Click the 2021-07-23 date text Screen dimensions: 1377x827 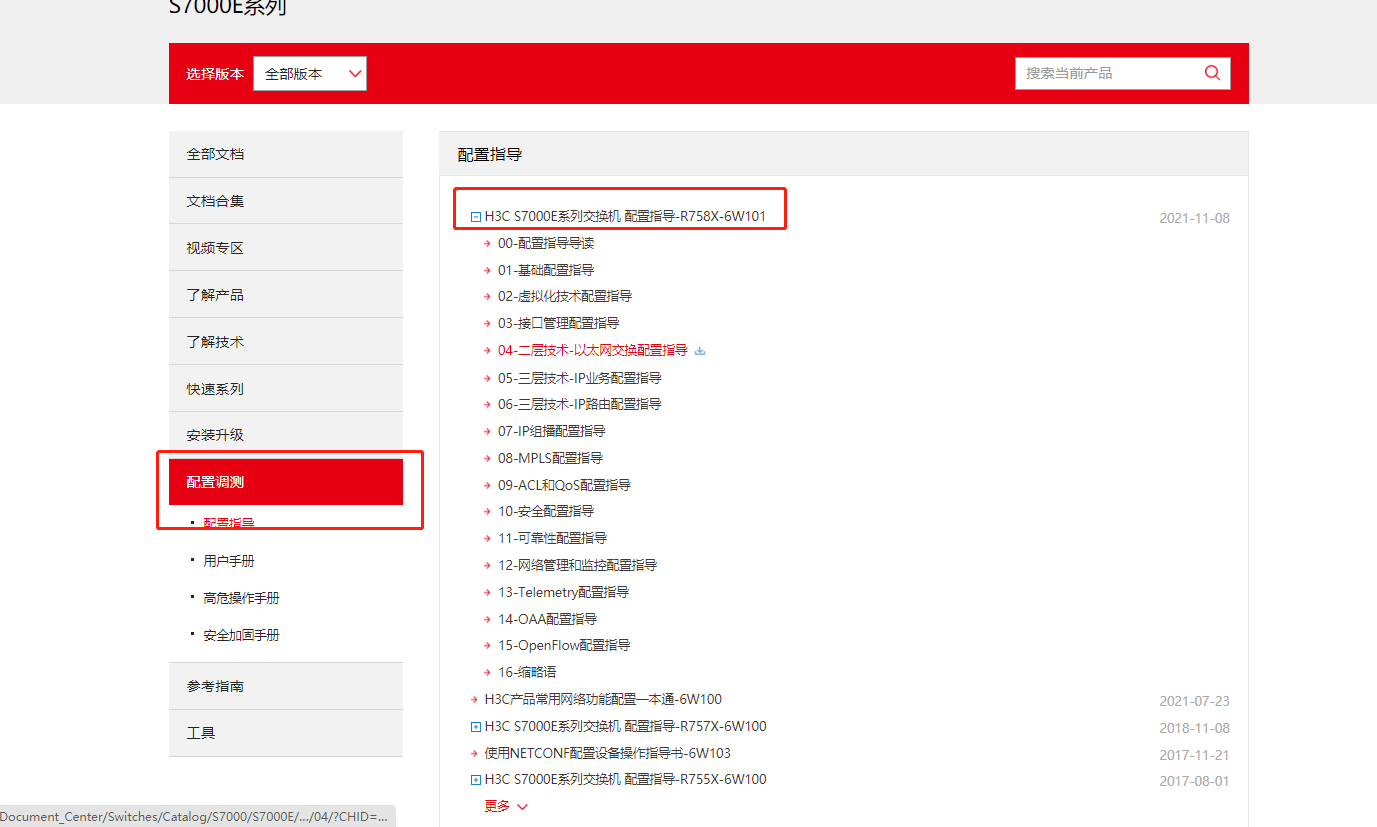[1194, 701]
